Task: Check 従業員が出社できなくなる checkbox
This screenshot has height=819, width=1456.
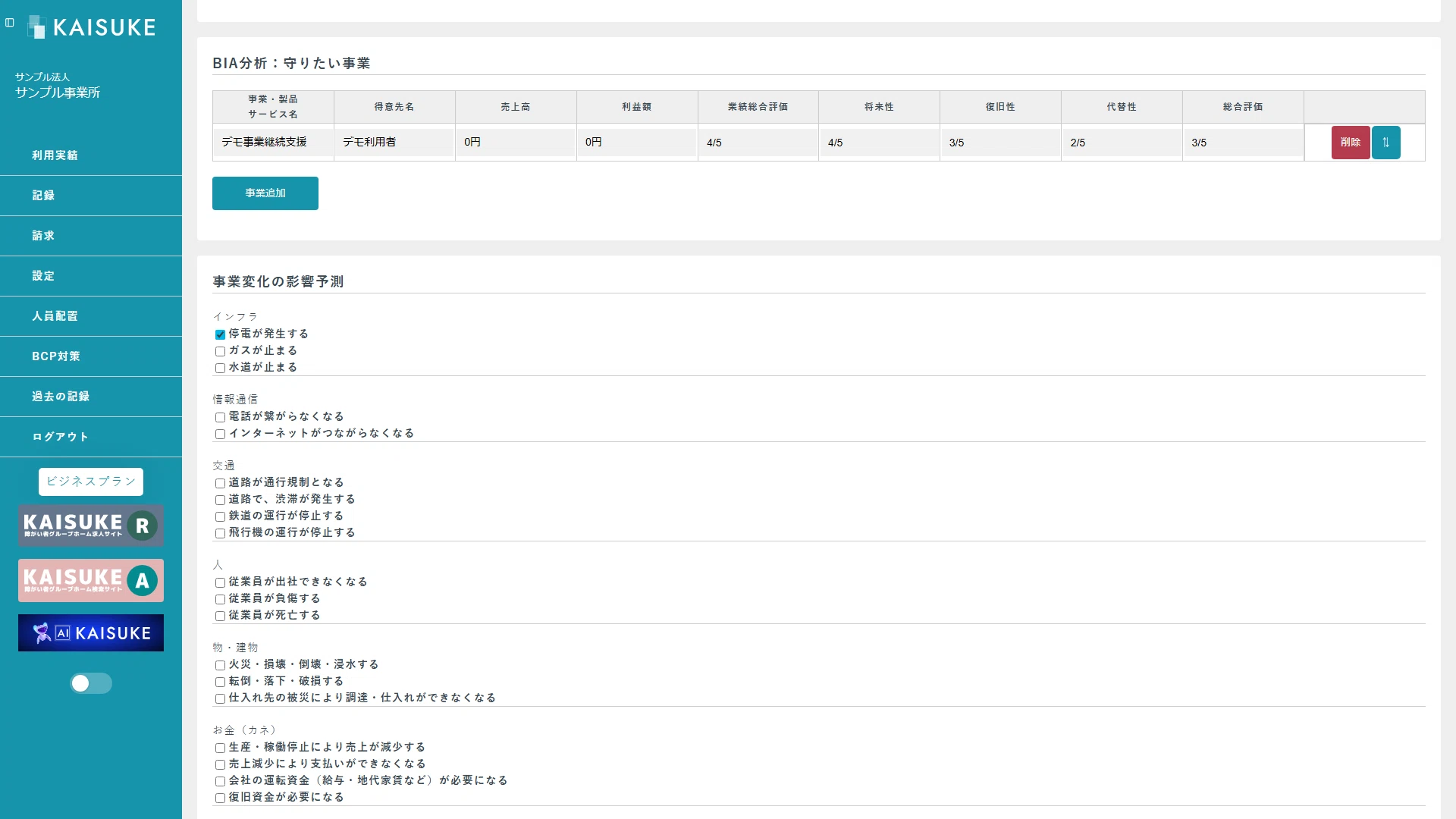Action: pyautogui.click(x=220, y=582)
